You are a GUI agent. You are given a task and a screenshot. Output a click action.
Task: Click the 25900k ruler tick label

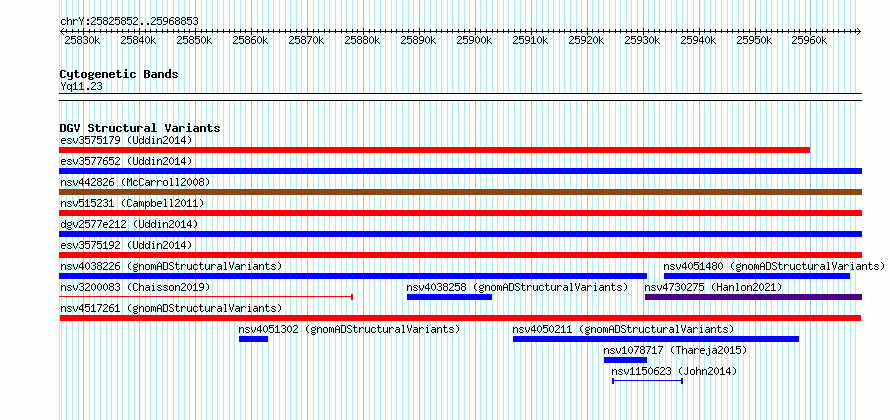point(475,40)
